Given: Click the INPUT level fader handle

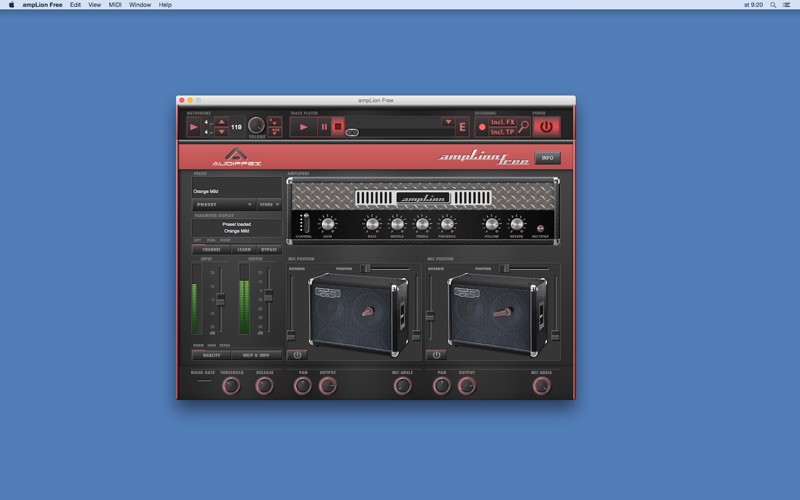Looking at the screenshot, I should [220, 299].
